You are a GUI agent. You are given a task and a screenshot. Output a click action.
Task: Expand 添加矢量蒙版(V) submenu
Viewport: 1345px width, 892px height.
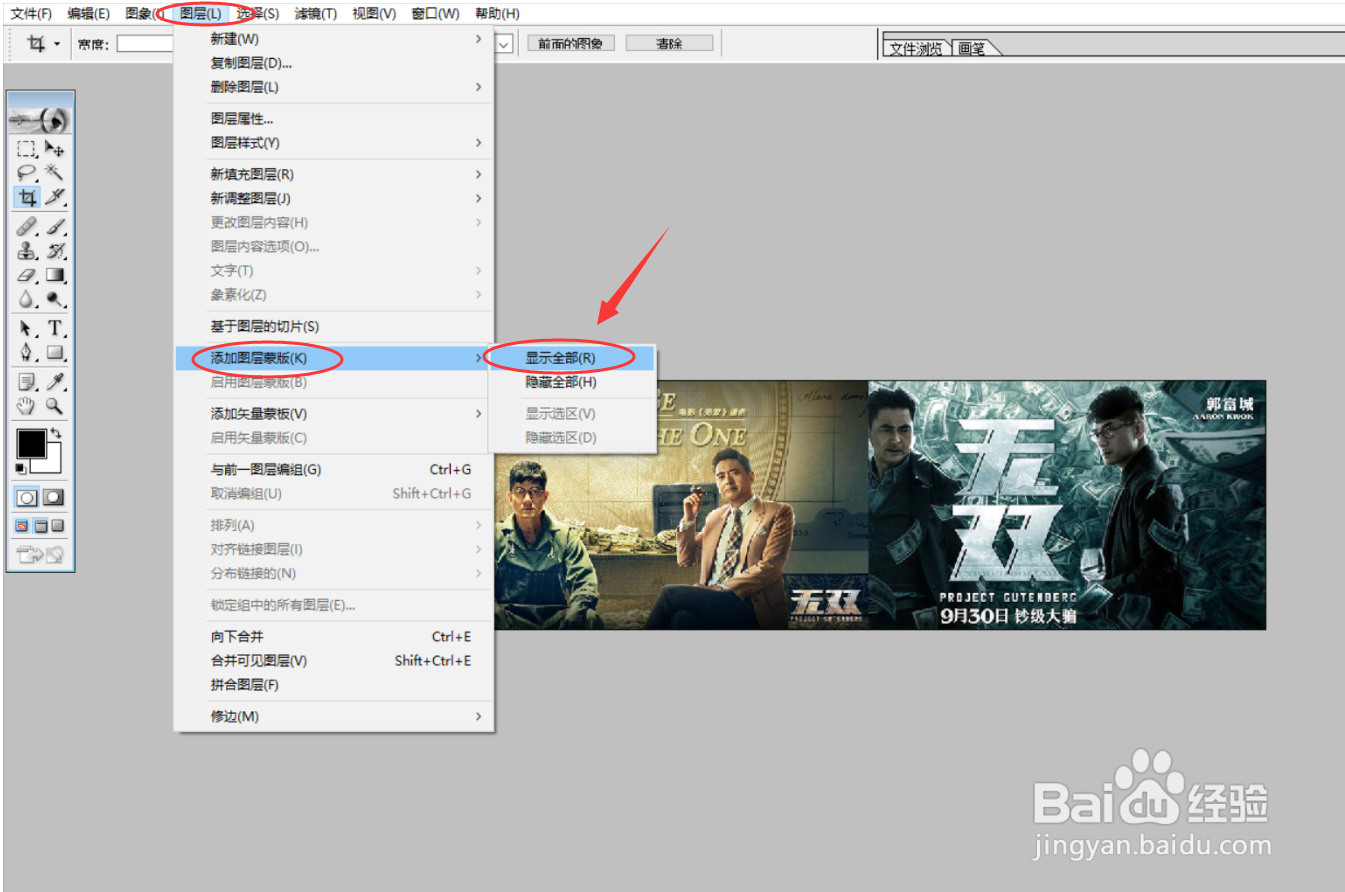click(x=478, y=413)
